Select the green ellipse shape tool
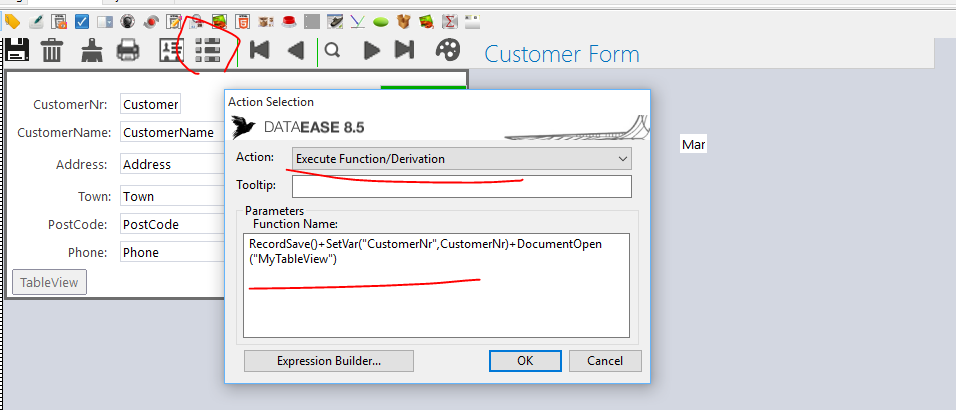Image resolution: width=956 pixels, height=410 pixels. [380, 23]
